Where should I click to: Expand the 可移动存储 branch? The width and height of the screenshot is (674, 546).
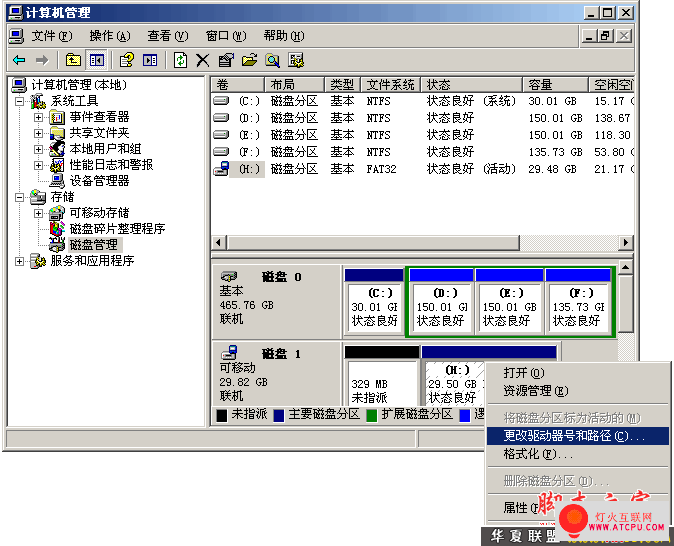point(39,213)
